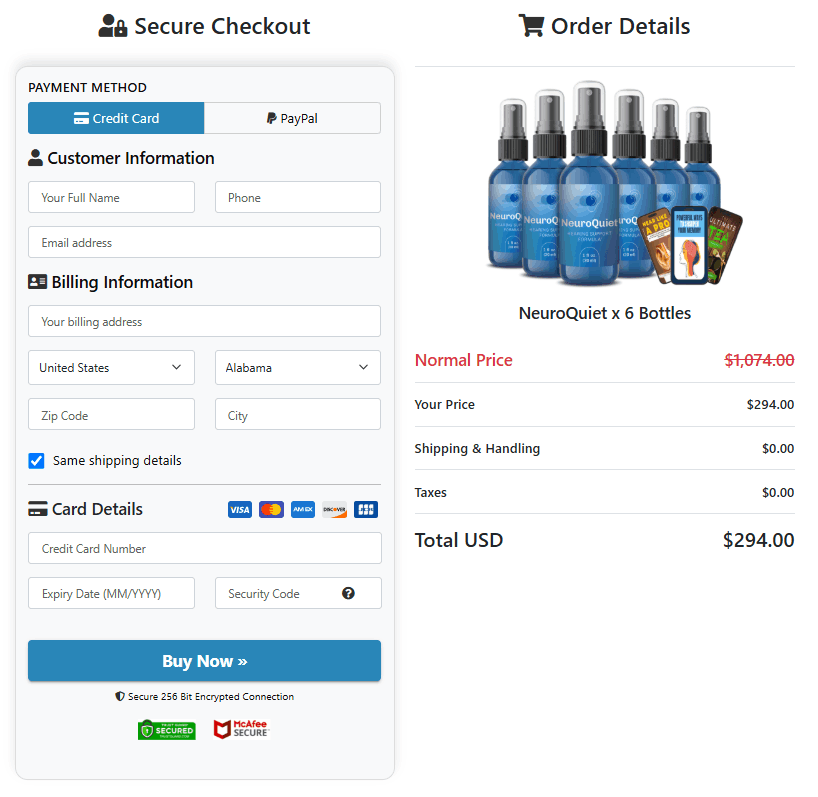Open the security code help tooltip

[348, 593]
